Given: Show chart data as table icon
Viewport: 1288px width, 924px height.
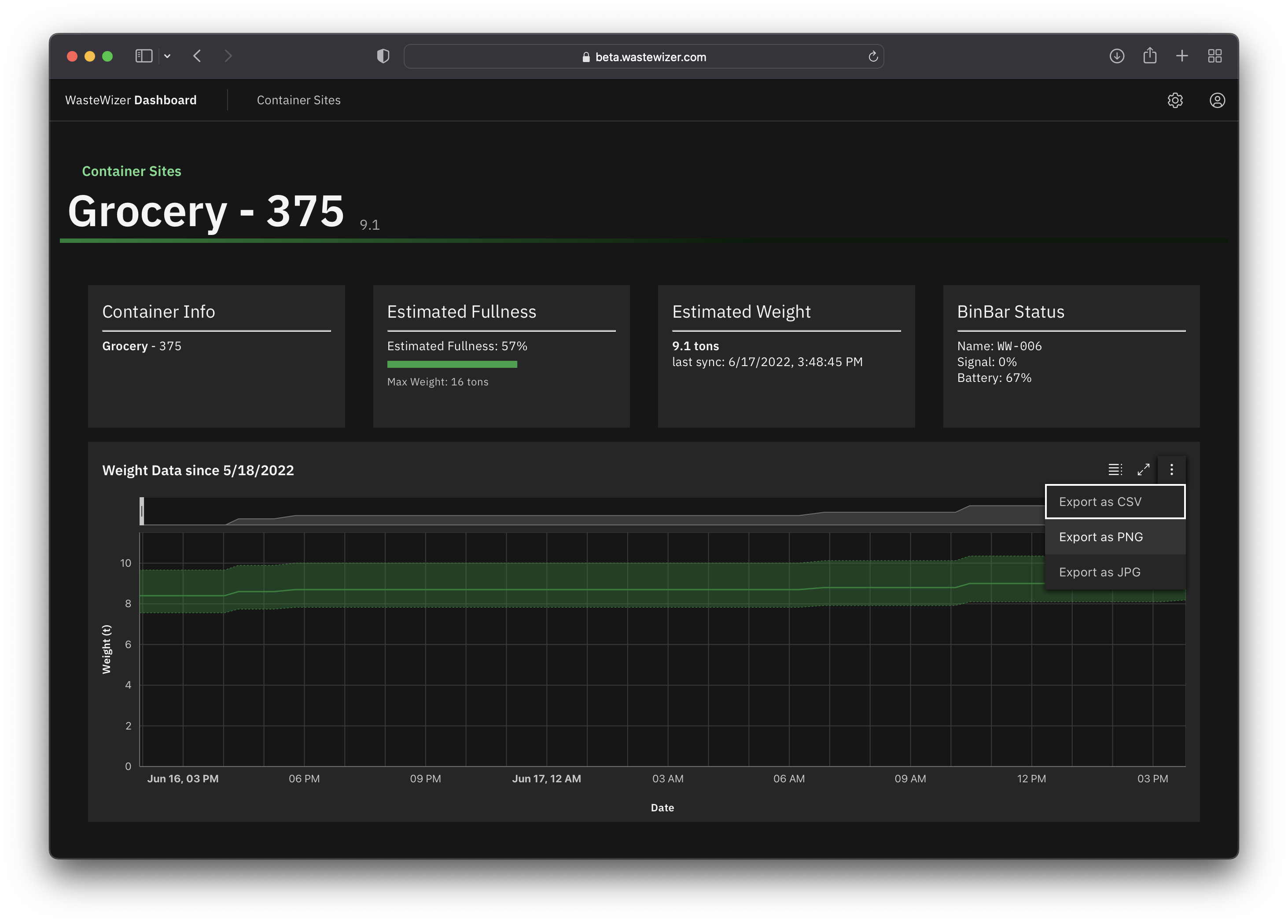Looking at the screenshot, I should pyautogui.click(x=1115, y=469).
